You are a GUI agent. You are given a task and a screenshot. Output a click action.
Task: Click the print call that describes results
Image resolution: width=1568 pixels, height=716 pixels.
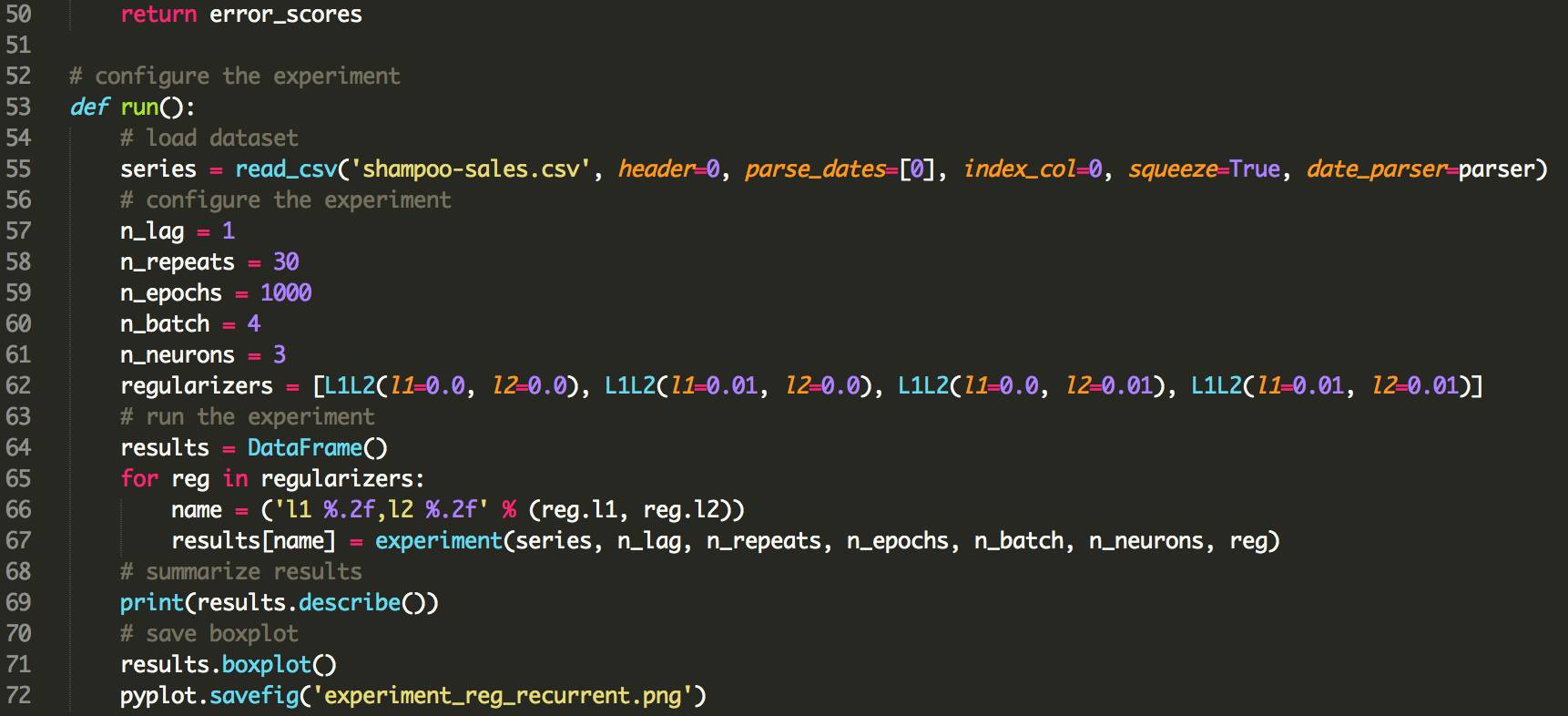(151, 603)
